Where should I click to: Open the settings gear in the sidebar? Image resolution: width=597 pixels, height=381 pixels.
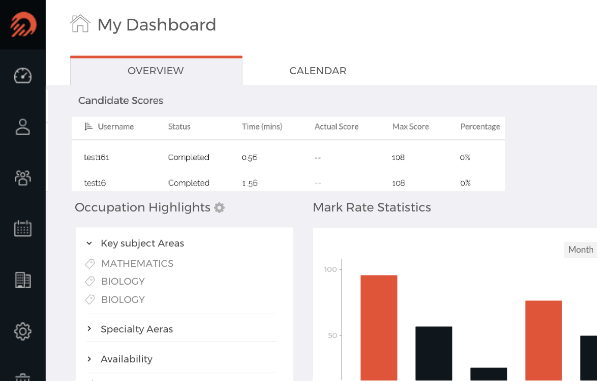tap(23, 331)
